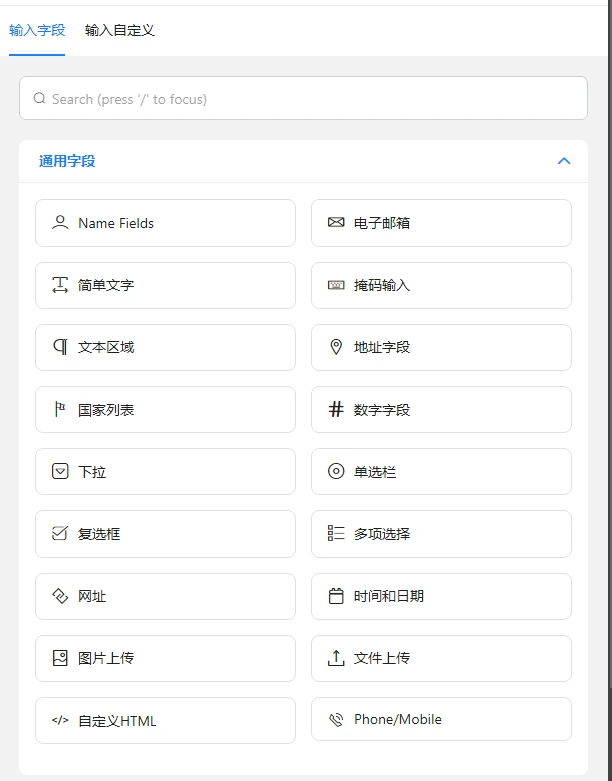Insert the 掩码输入 field
The width and height of the screenshot is (612, 781).
point(441,285)
